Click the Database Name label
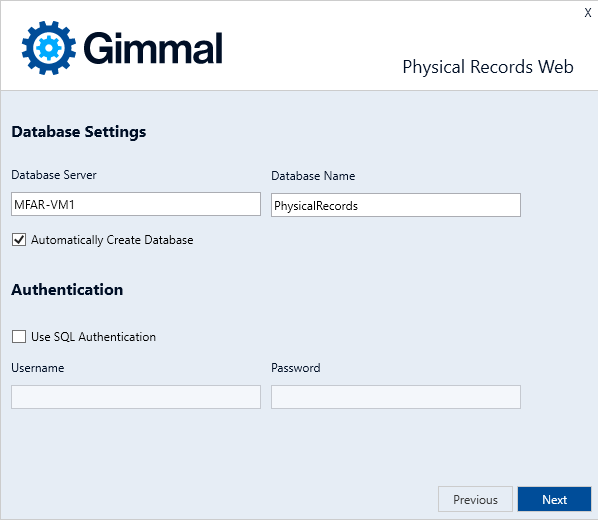598x520 pixels. 313,176
